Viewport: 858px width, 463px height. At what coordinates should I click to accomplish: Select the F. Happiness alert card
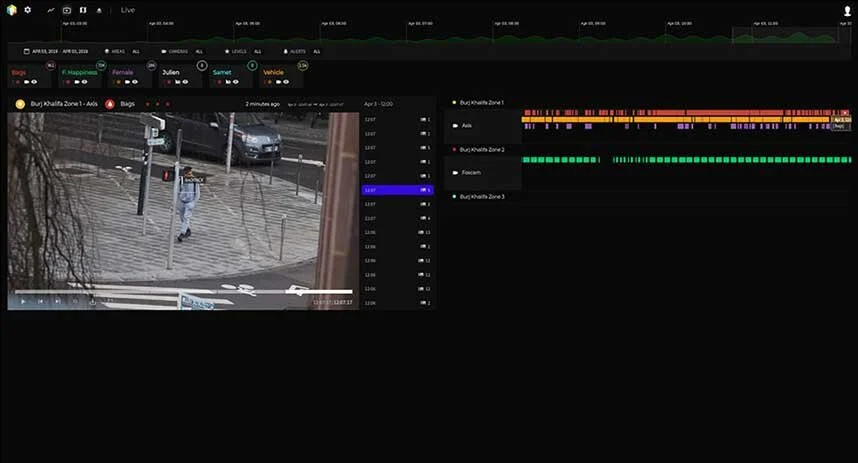pos(82,76)
